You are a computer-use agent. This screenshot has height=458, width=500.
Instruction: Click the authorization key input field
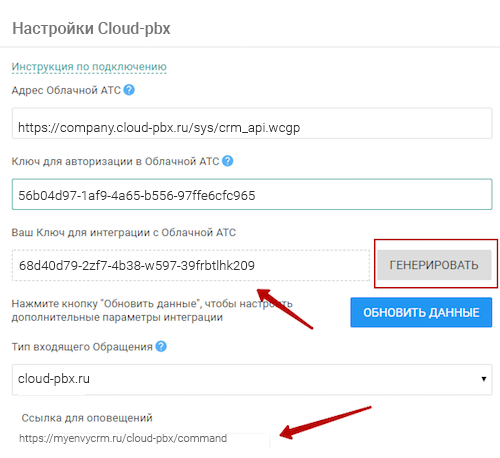252,194
